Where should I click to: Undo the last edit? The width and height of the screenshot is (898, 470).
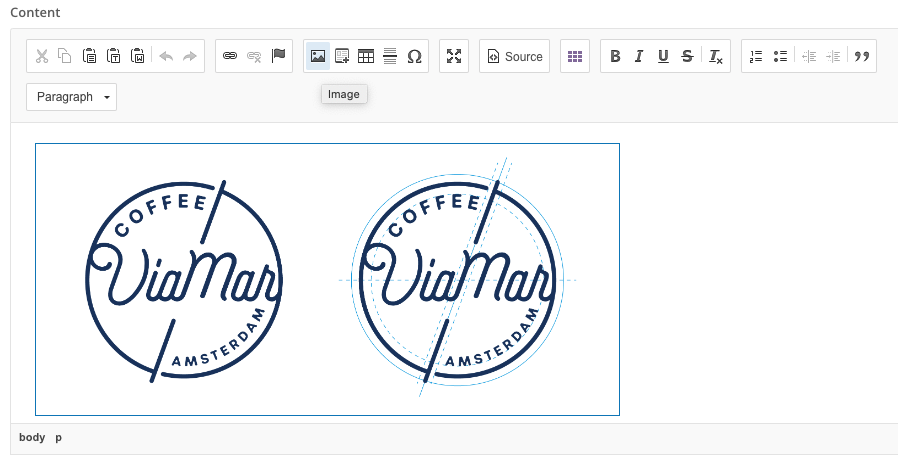(x=166, y=56)
